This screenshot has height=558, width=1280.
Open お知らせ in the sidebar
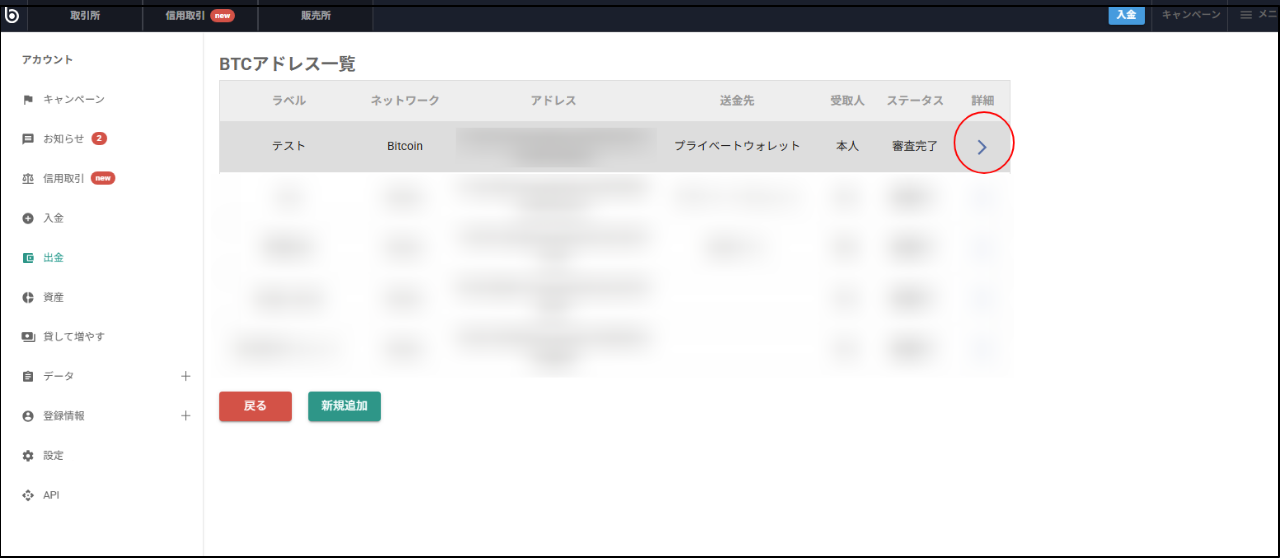point(64,139)
